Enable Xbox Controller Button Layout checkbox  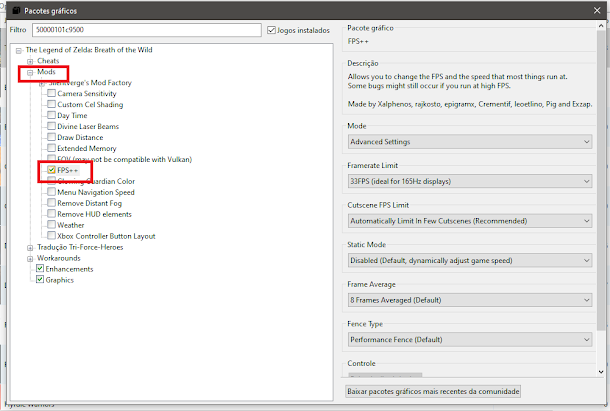click(51, 235)
